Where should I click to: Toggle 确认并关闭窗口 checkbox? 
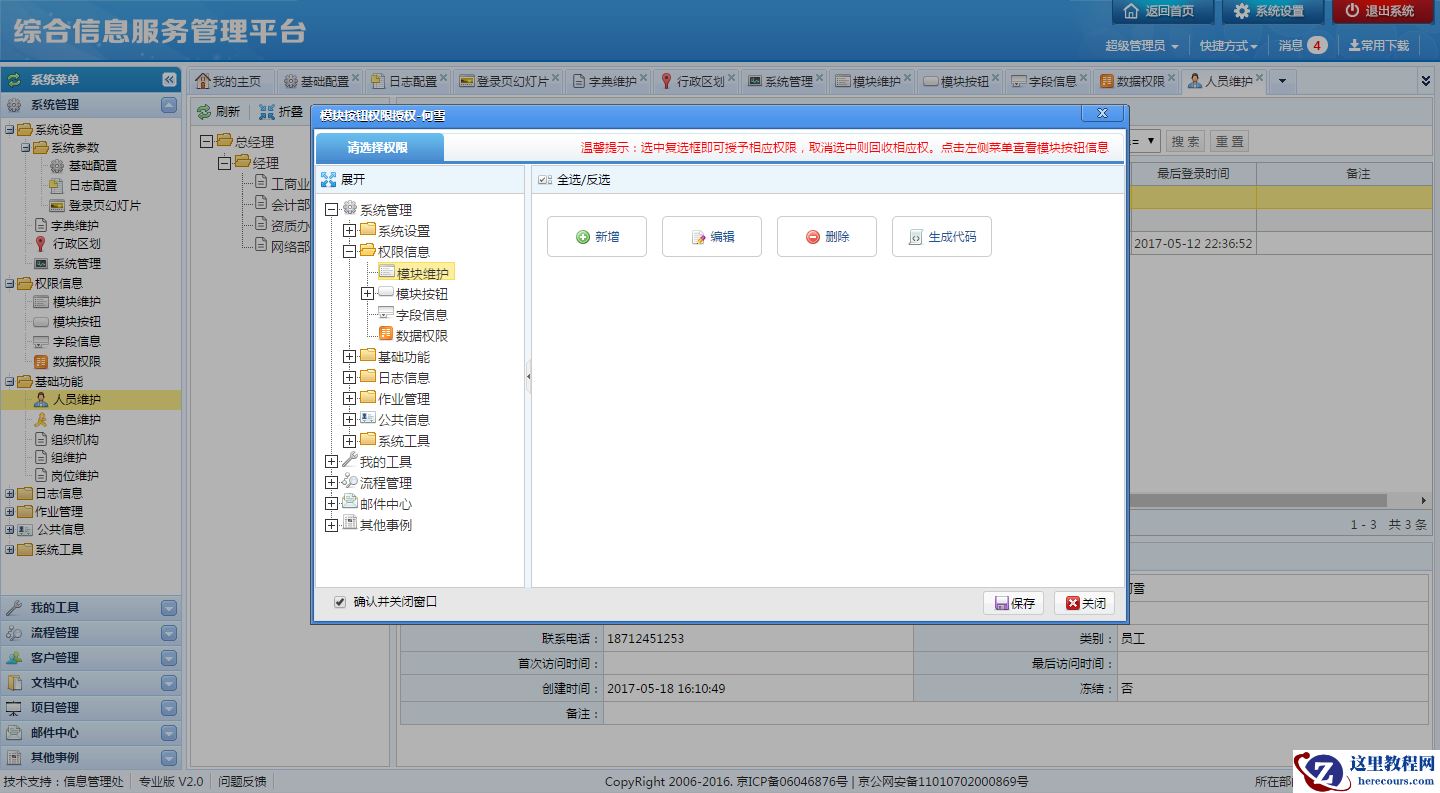pyautogui.click(x=340, y=602)
